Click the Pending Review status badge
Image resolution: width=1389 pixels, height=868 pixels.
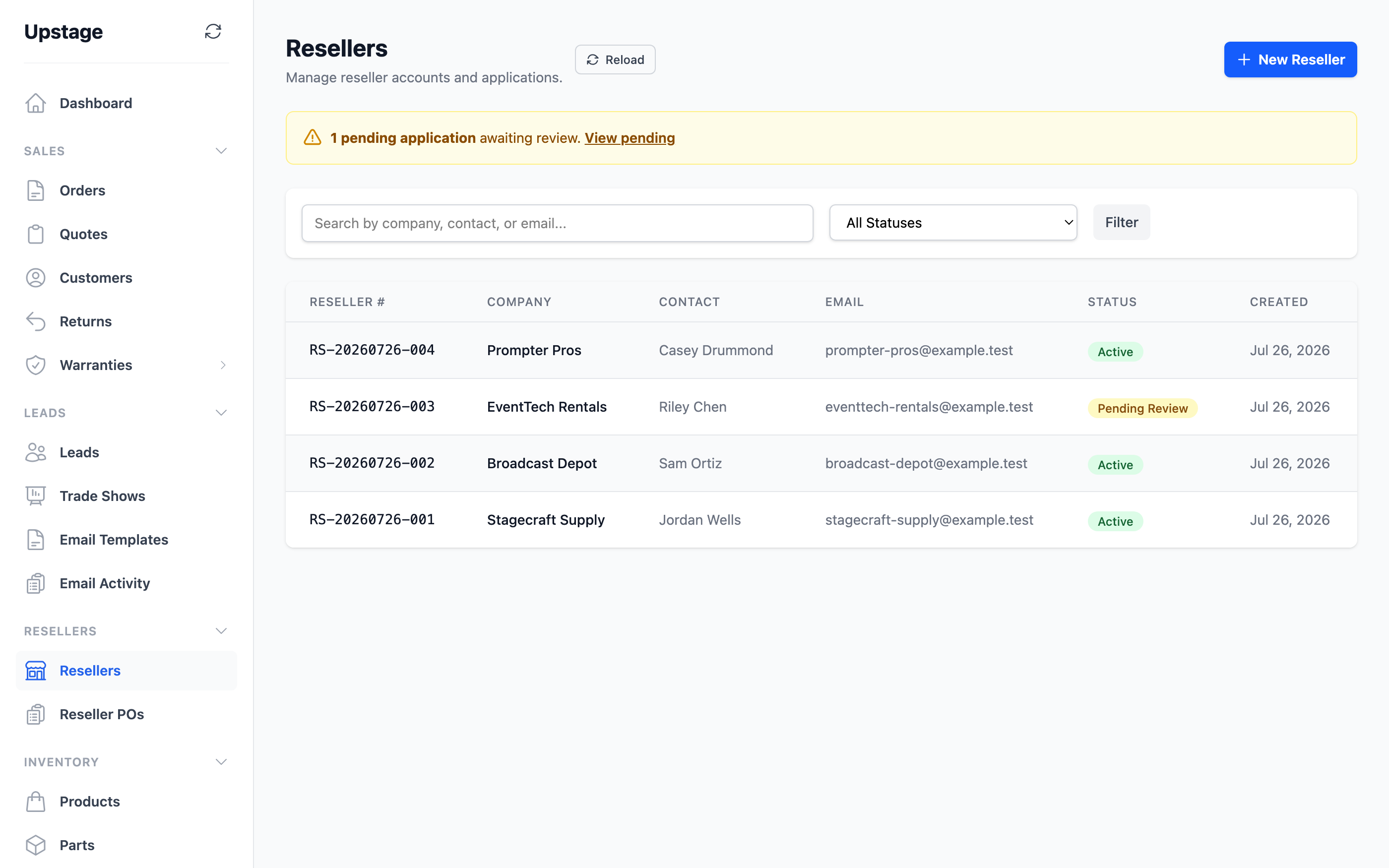(1142, 408)
